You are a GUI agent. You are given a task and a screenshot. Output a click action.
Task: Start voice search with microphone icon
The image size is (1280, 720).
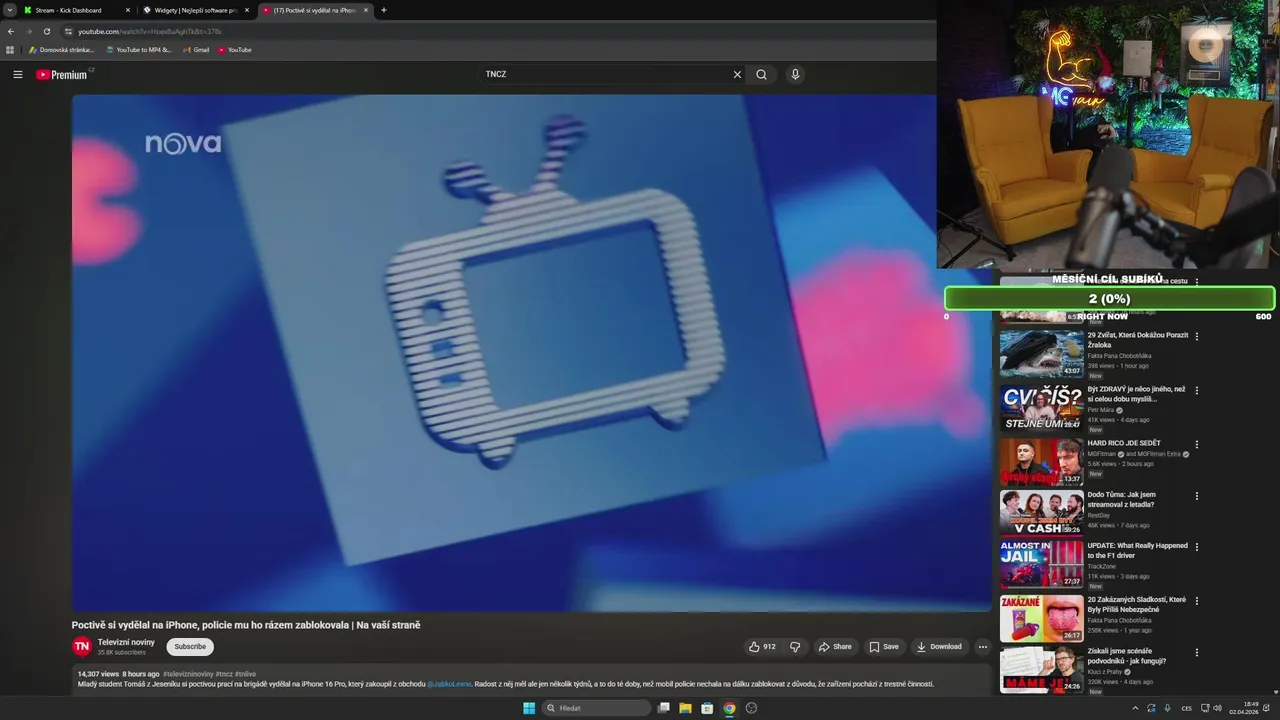pos(795,74)
